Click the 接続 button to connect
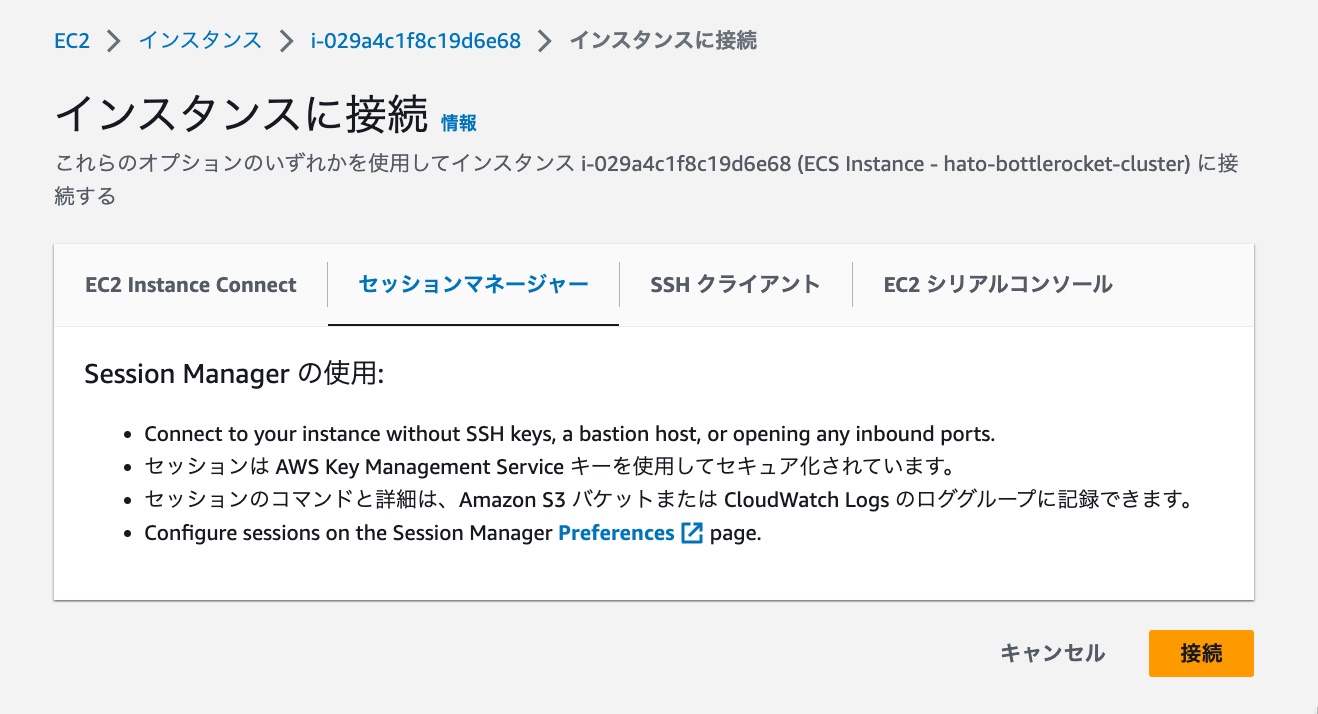Screen dimensions: 1318x714 click(x=1200, y=653)
